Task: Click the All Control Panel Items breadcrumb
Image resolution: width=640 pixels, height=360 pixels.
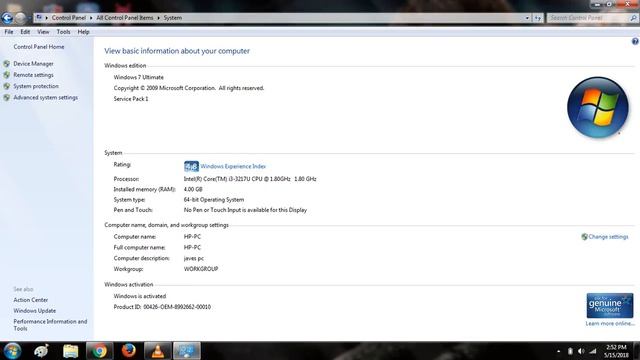Action: coord(125,18)
